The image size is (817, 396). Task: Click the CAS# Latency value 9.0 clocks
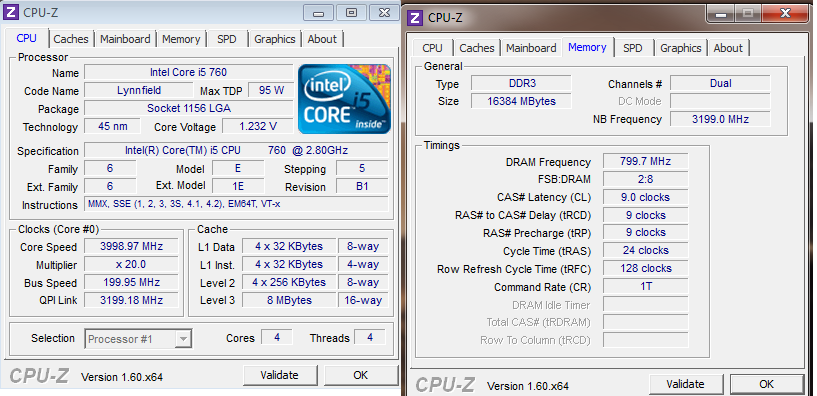pos(646,197)
